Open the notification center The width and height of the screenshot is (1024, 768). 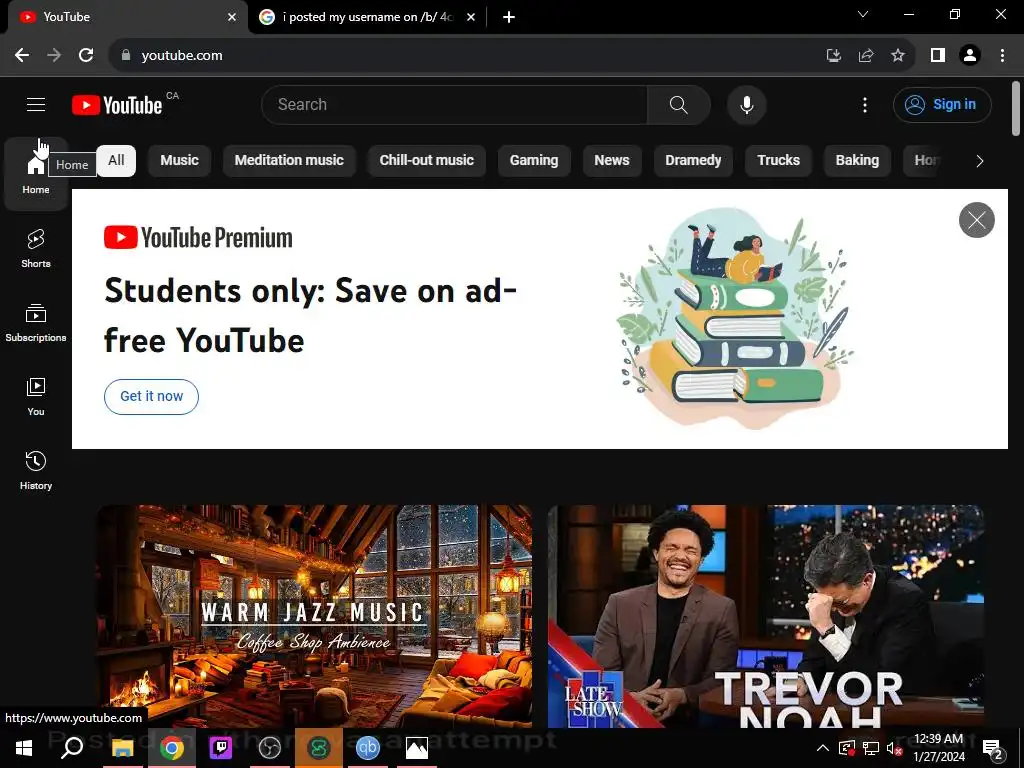(x=993, y=748)
